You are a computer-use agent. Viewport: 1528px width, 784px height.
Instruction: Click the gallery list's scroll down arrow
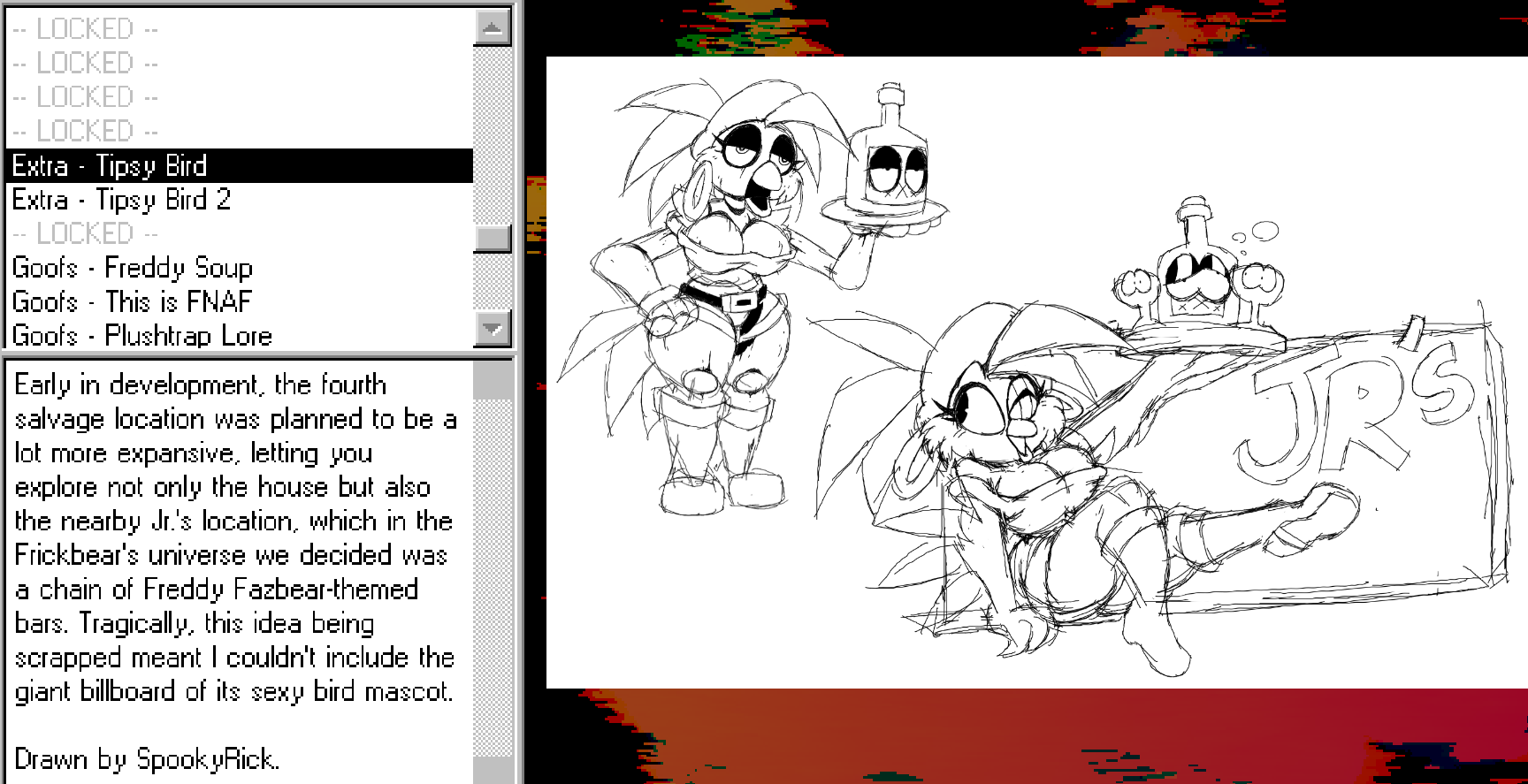(x=493, y=329)
